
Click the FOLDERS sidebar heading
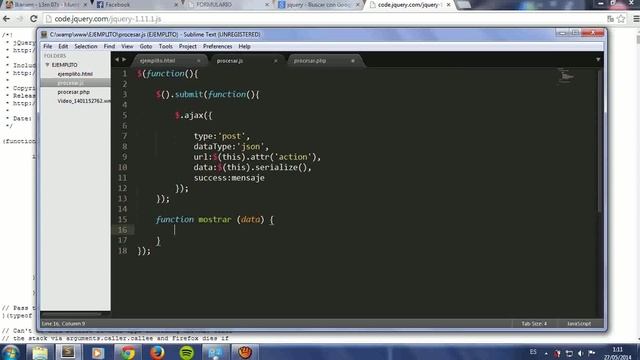[x=55, y=56]
